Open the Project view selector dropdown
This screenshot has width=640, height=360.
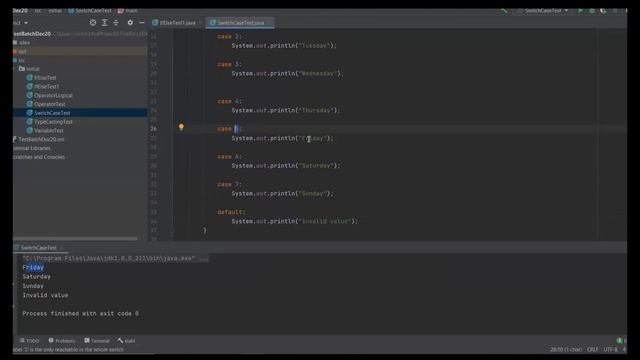click(20, 23)
